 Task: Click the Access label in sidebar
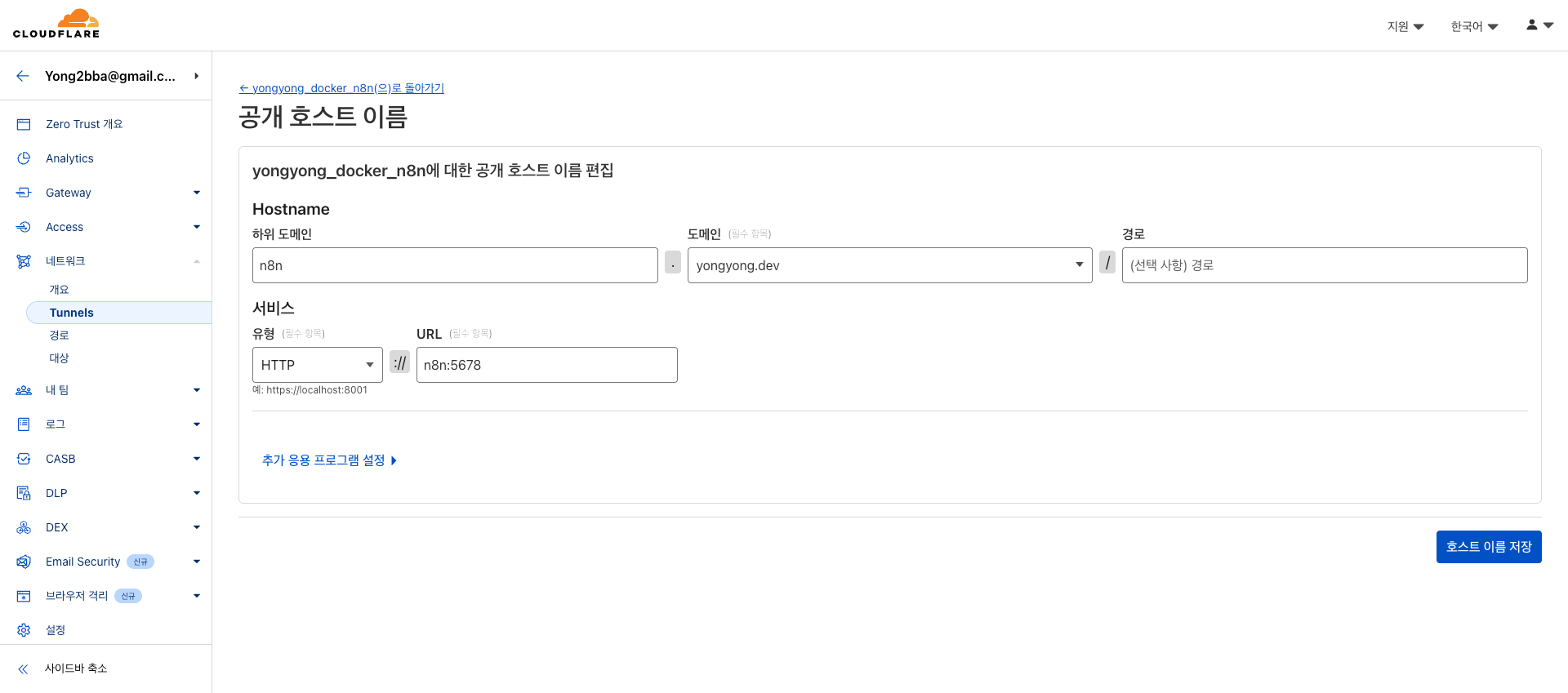pyautogui.click(x=65, y=227)
